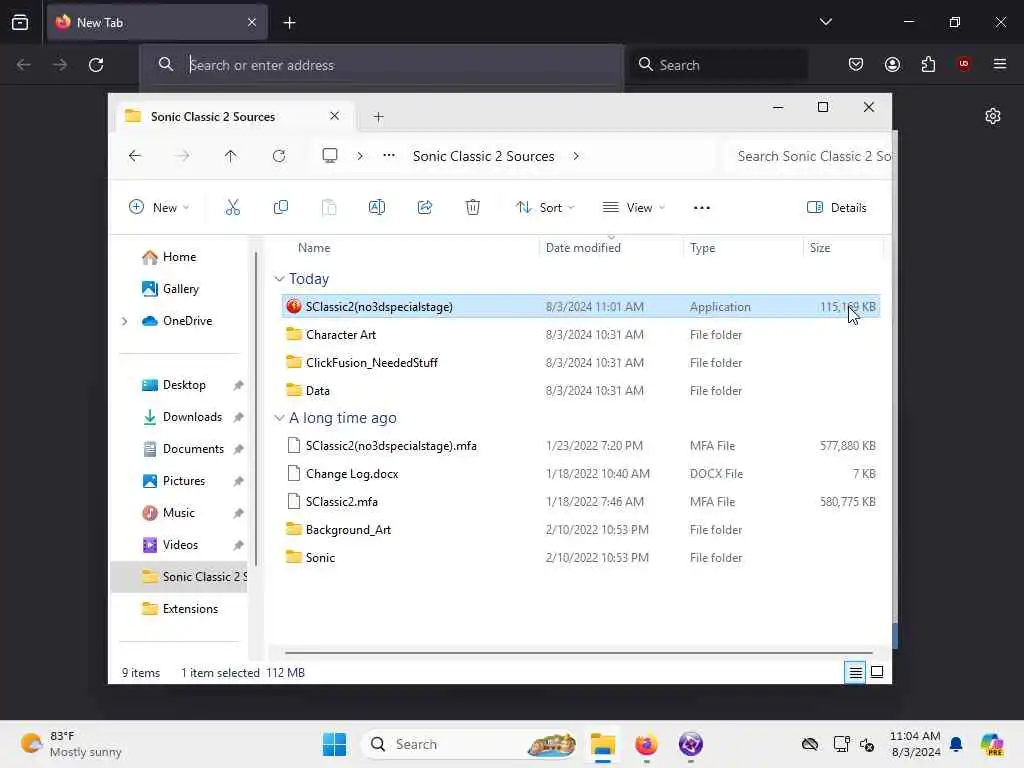Click the Rename icon in Explorer toolbar
This screenshot has width=1024, height=768.
[377, 208]
